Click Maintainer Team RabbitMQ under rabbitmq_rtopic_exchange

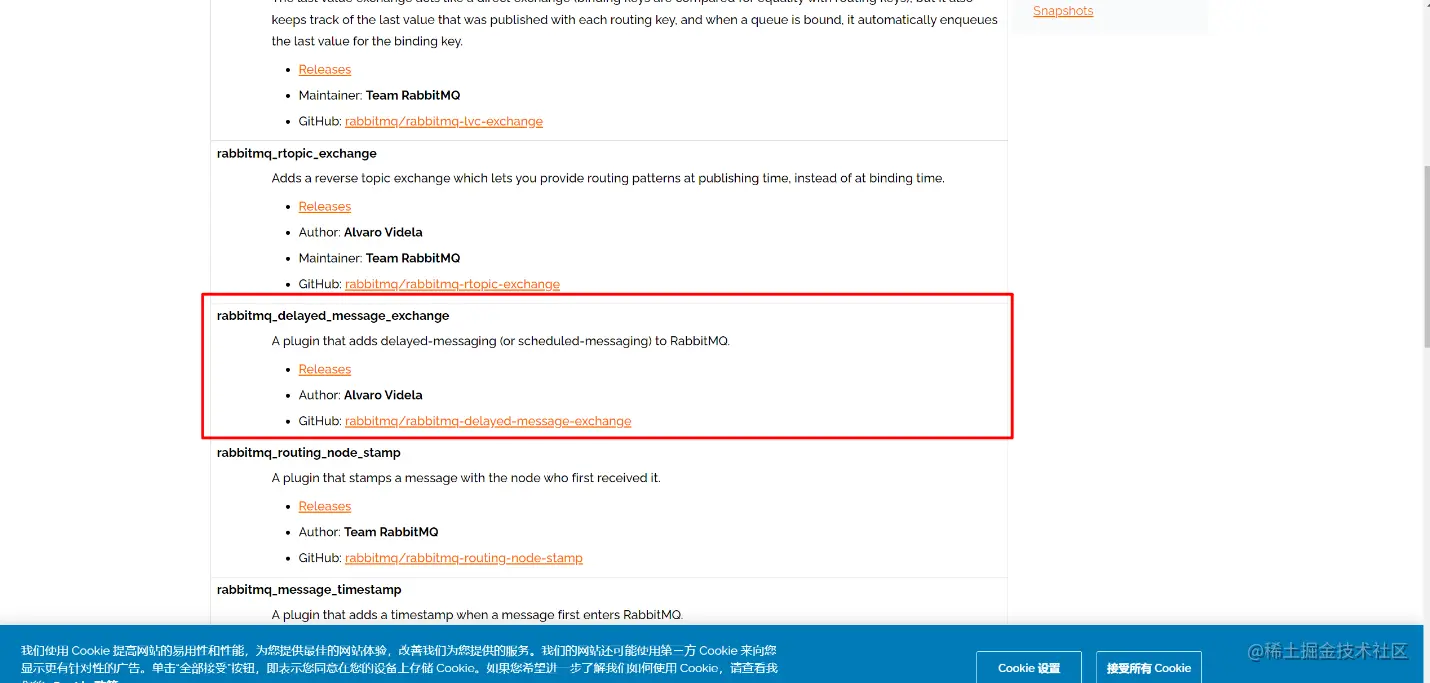tap(379, 258)
